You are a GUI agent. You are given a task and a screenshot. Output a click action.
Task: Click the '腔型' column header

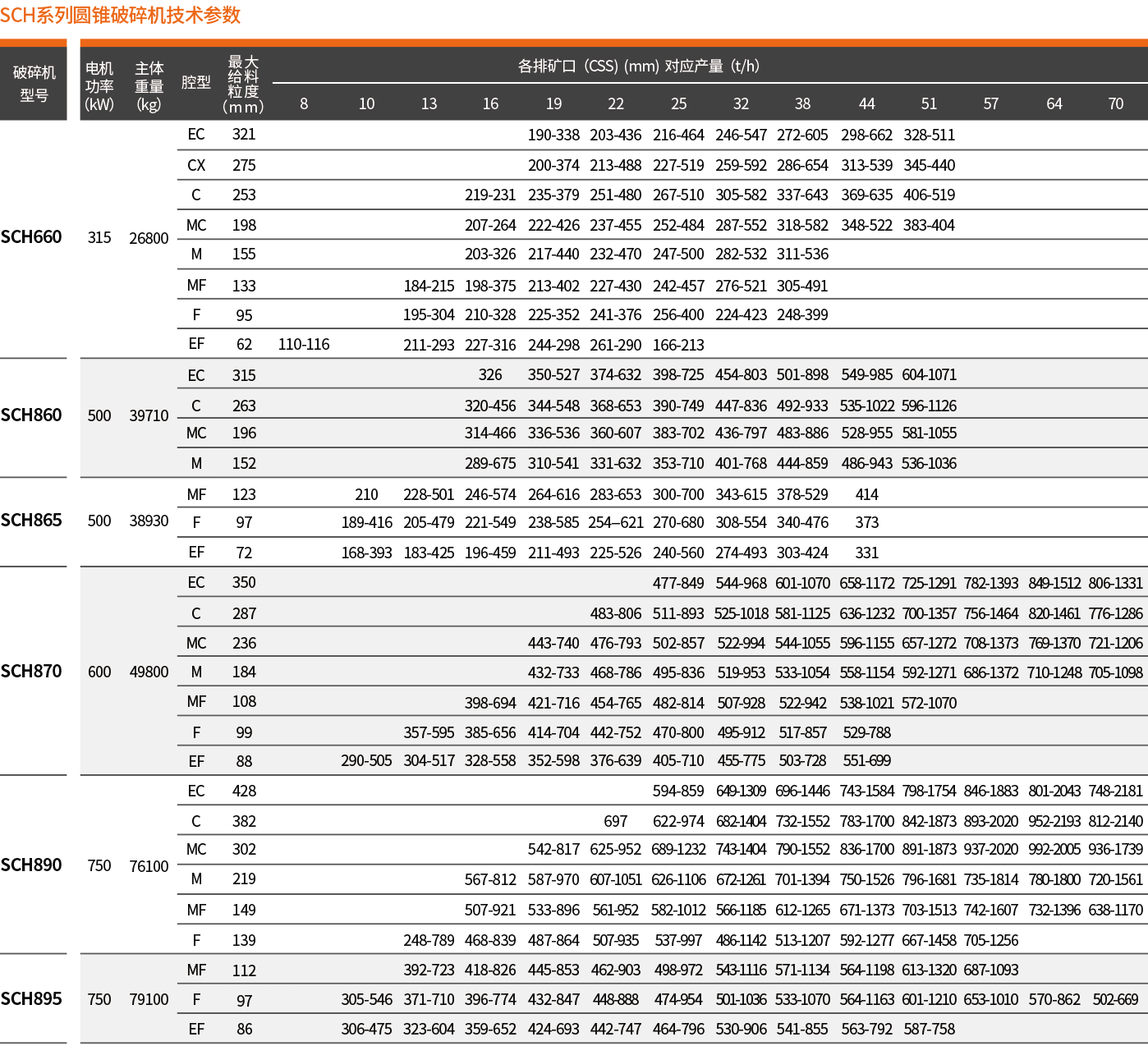pyautogui.click(x=196, y=82)
